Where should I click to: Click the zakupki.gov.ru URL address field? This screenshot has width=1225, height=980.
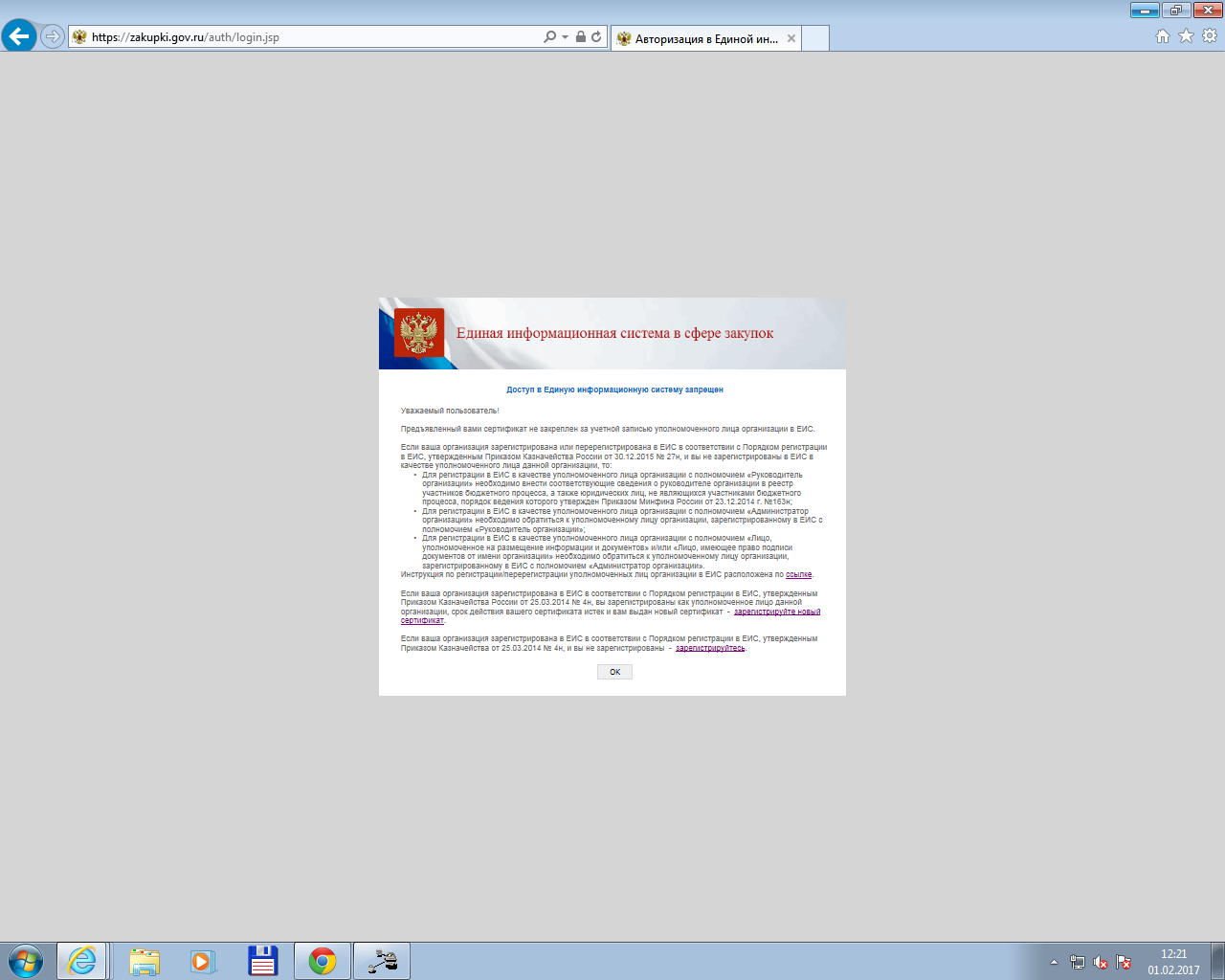point(306,37)
